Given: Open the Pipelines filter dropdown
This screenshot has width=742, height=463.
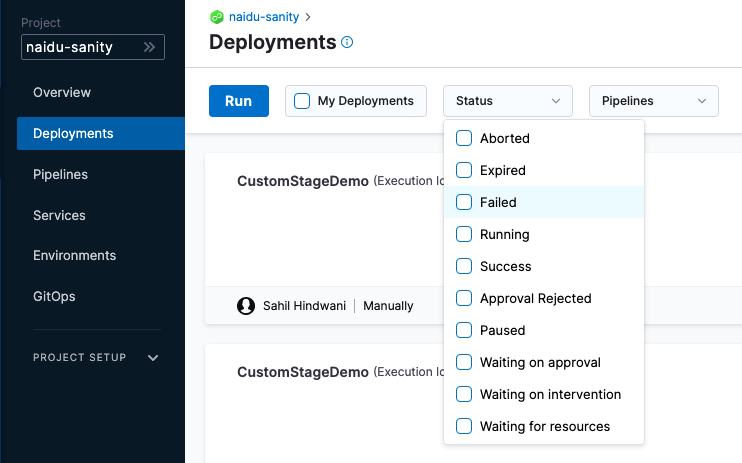Looking at the screenshot, I should (654, 101).
